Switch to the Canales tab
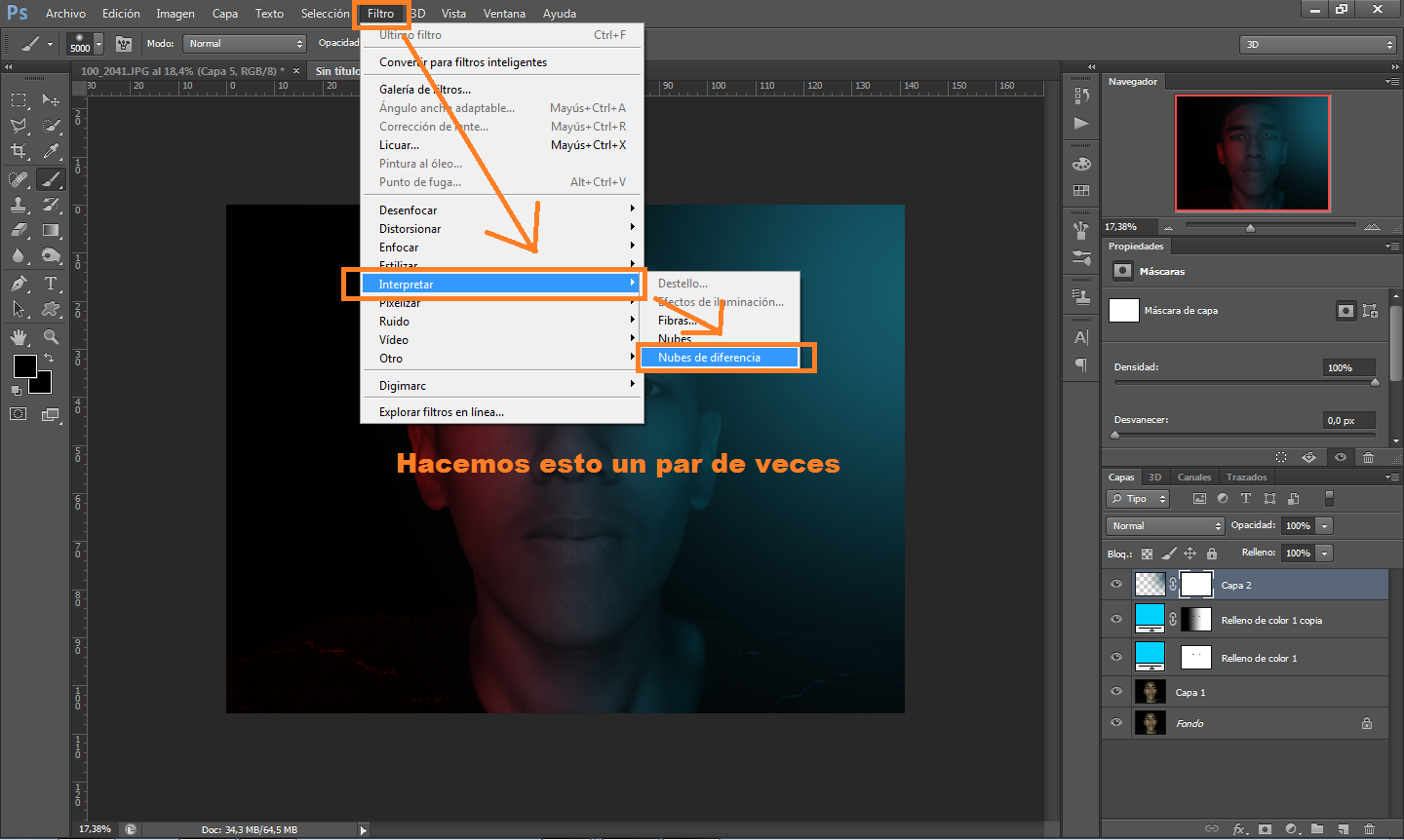The height and width of the screenshot is (840, 1404). (1194, 477)
